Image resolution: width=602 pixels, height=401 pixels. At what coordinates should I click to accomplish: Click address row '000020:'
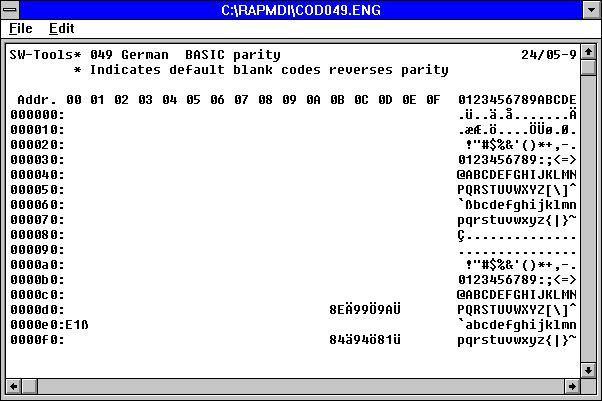tap(37, 145)
